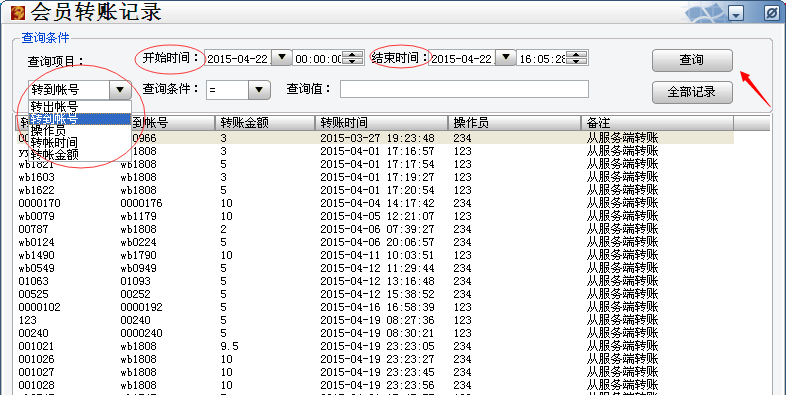This screenshot has width=786, height=395.
Task: Click the end date field 2015-04-22
Action: [462, 58]
